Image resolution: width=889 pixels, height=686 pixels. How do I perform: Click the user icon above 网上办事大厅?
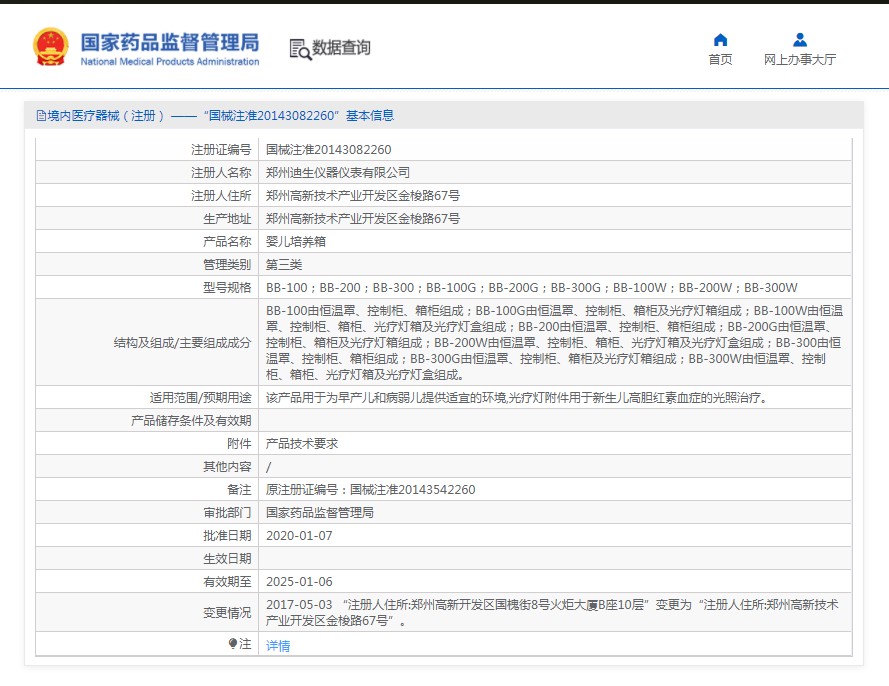(800, 40)
